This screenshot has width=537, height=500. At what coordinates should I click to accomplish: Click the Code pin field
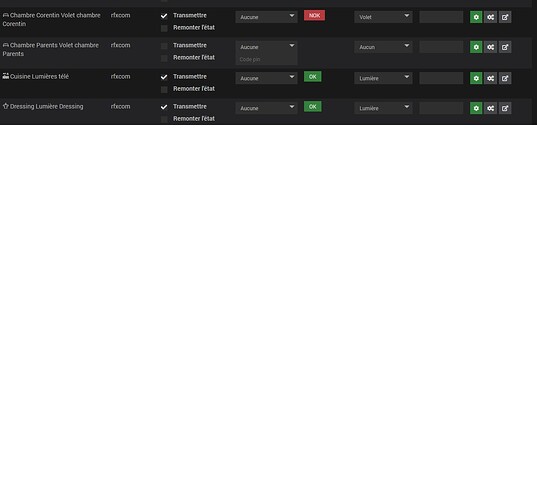pos(266,59)
